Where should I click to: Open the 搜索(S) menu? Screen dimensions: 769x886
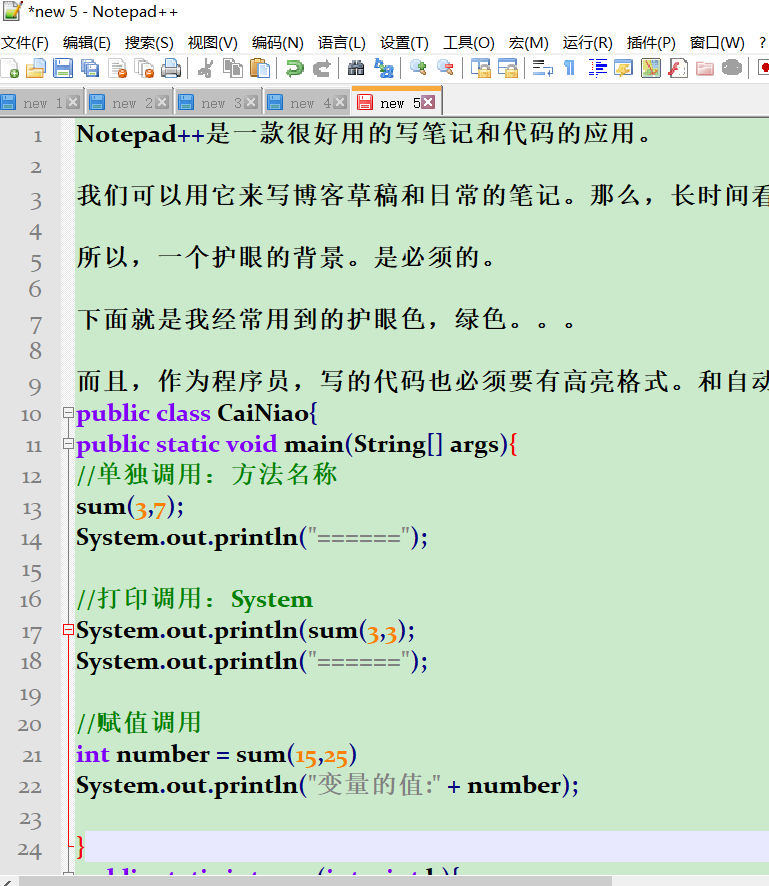click(x=149, y=43)
